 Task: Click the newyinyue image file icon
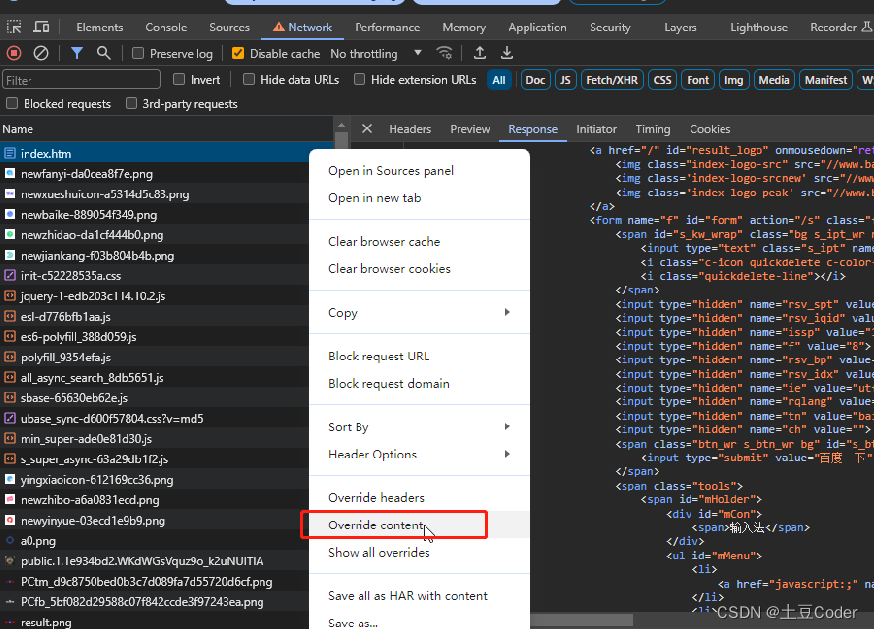[9, 520]
